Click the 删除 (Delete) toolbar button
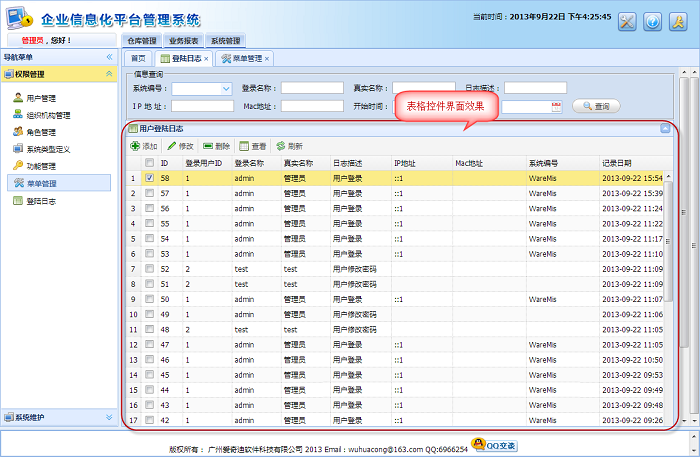Viewport: 700px width, 457px height. click(217, 146)
